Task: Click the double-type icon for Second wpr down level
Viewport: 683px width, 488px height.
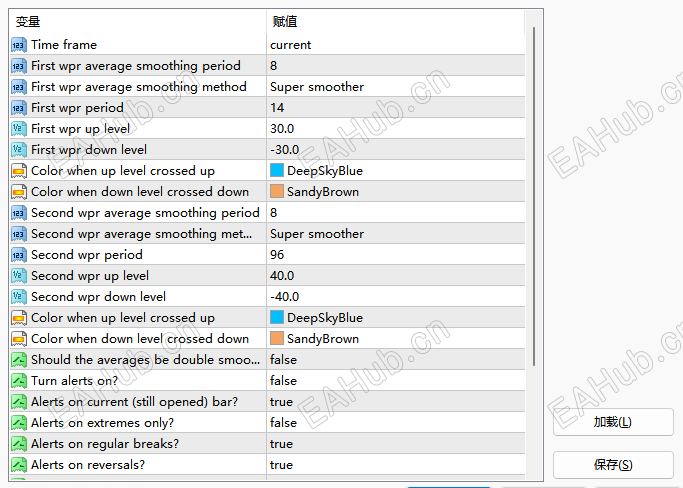Action: point(19,297)
